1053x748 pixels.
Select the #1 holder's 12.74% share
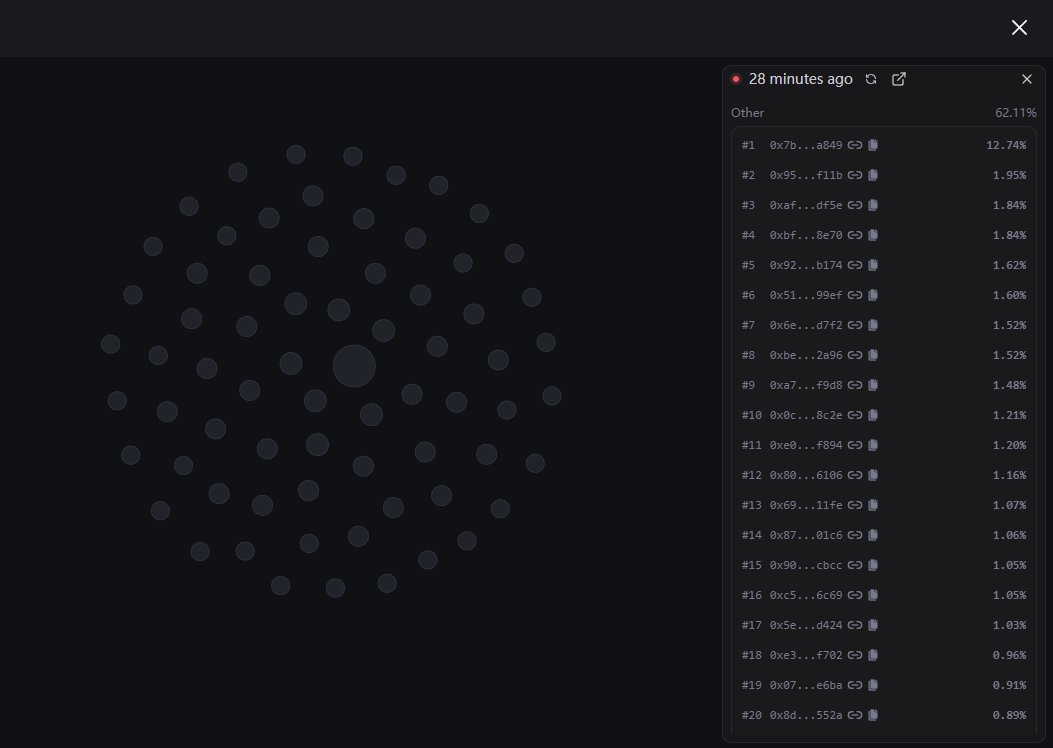1005,145
